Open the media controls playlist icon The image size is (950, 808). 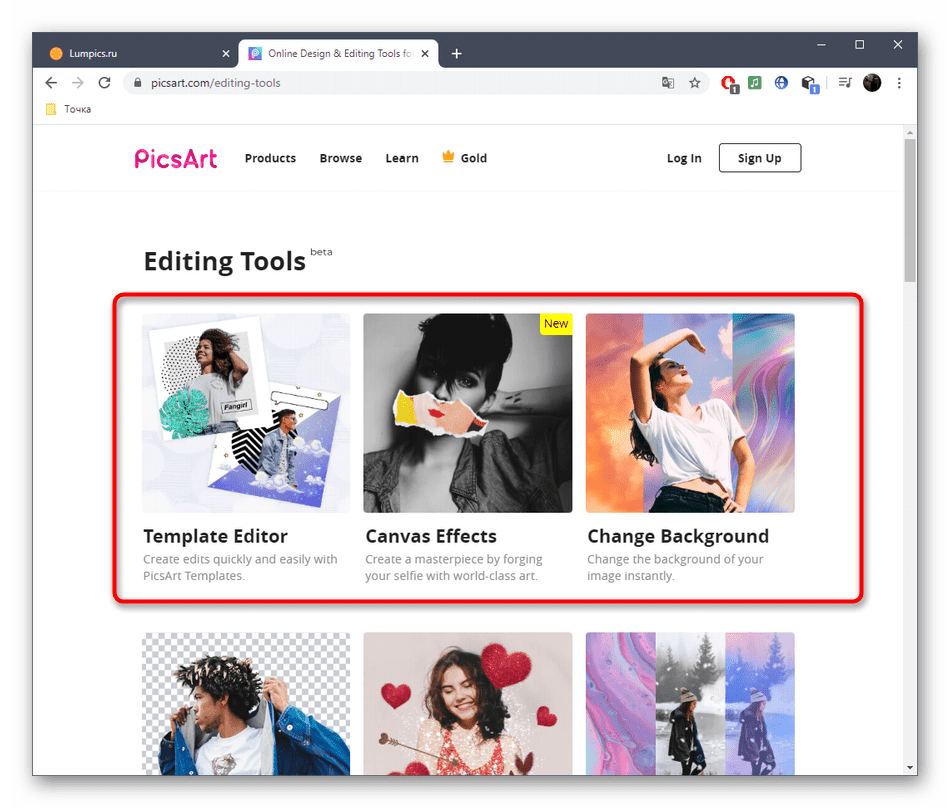845,83
